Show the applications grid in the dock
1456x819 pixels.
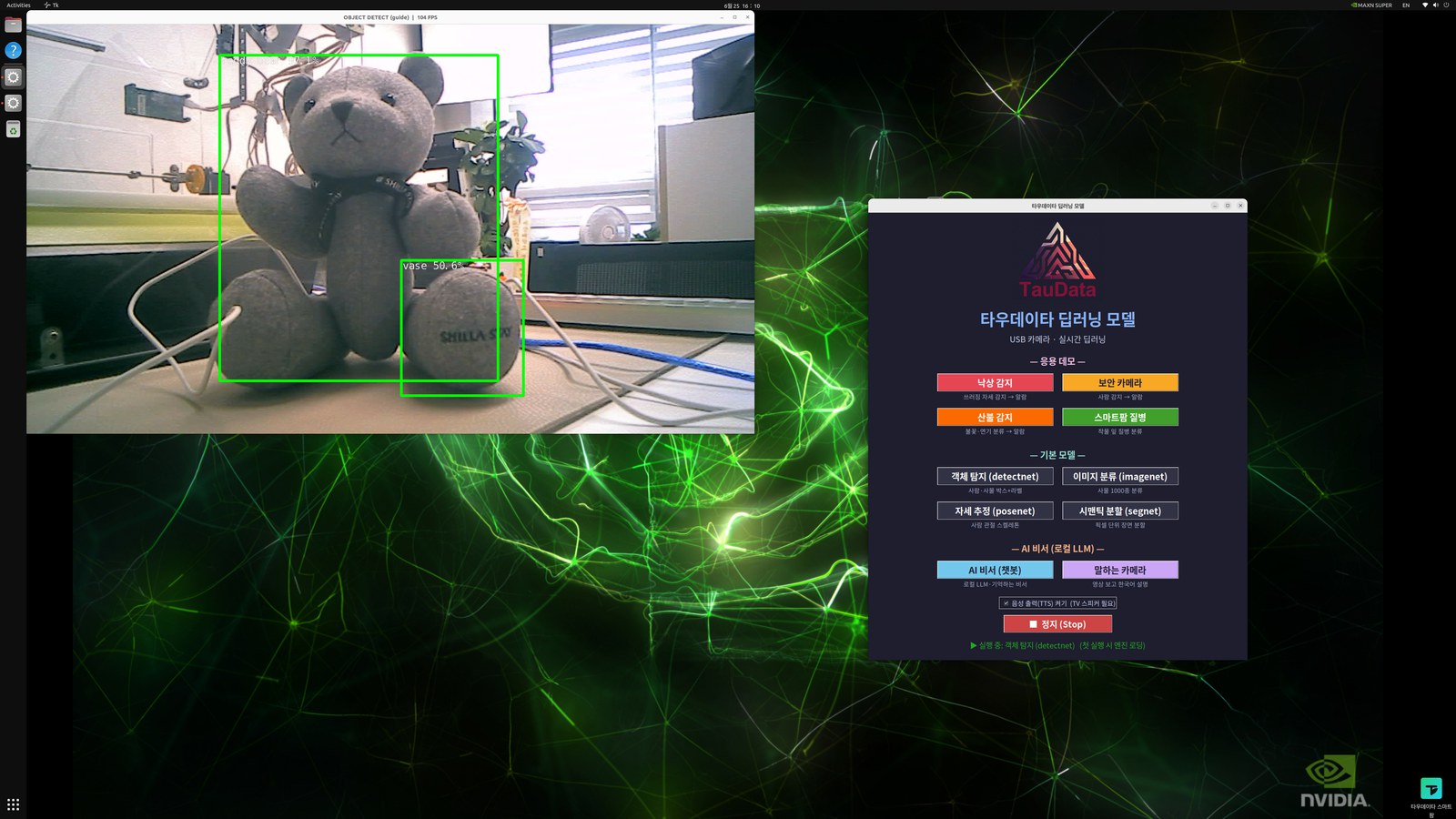tap(13, 804)
